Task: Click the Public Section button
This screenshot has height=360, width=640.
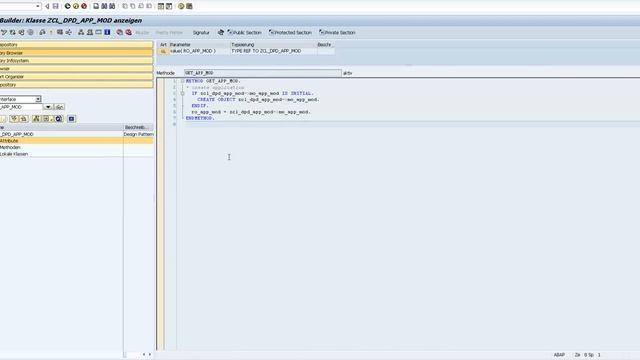Action: point(244,32)
